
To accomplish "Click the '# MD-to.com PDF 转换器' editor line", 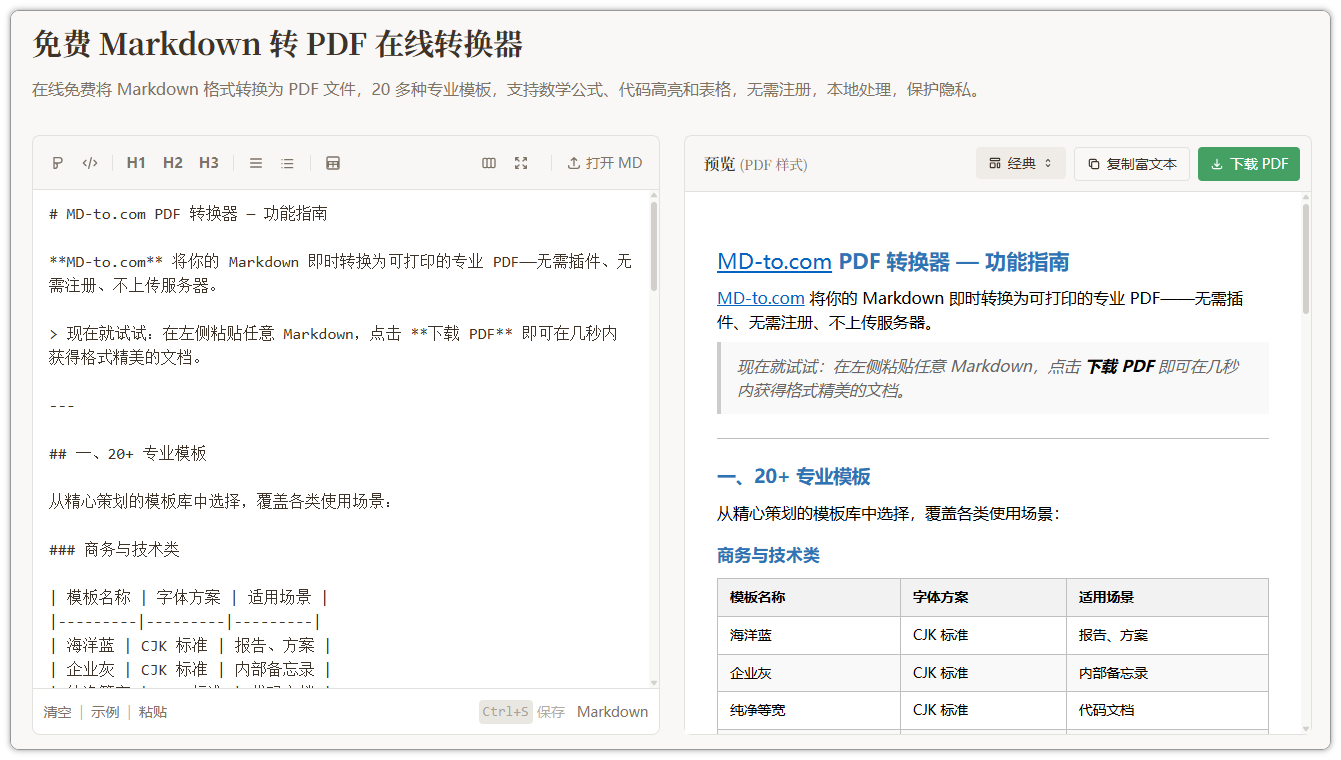I will point(188,214).
